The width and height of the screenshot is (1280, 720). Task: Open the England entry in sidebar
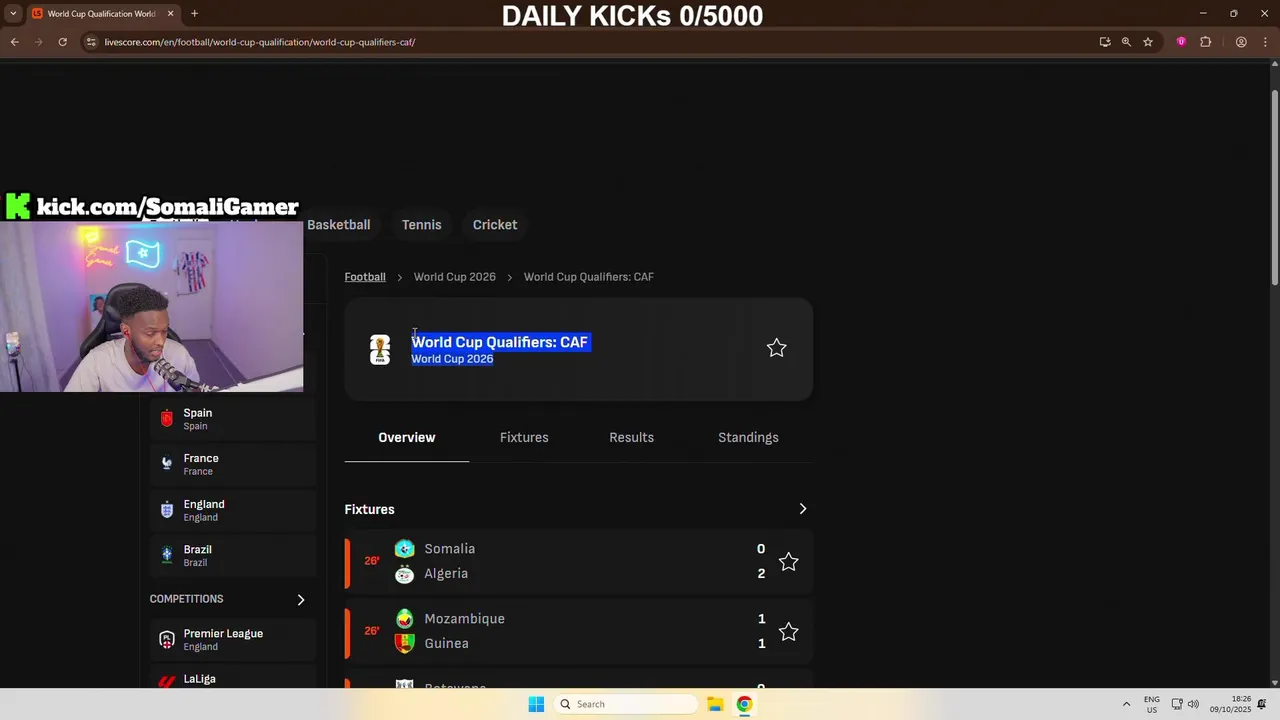[233, 510]
